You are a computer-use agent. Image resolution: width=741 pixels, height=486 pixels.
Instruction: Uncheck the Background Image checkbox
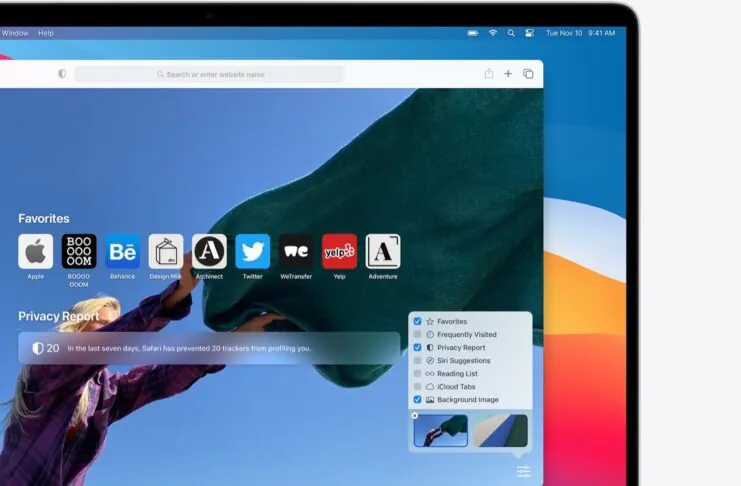click(x=417, y=399)
